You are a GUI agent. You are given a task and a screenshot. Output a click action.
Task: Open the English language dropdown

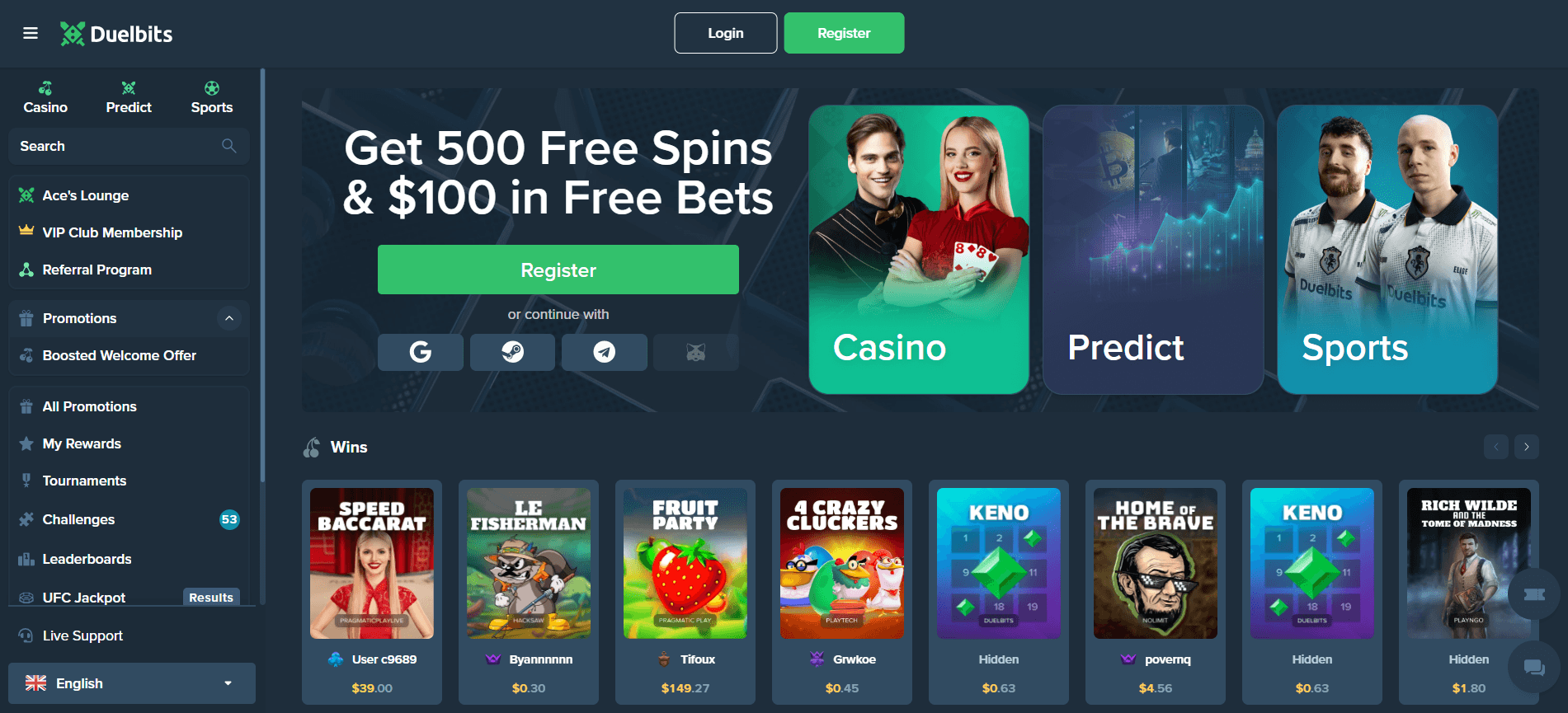tap(132, 683)
